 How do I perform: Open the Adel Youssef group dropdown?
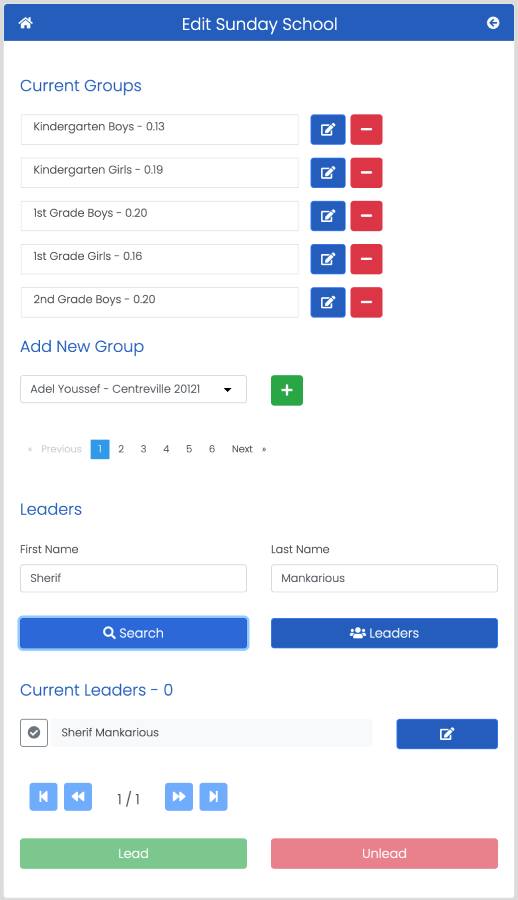pos(133,389)
